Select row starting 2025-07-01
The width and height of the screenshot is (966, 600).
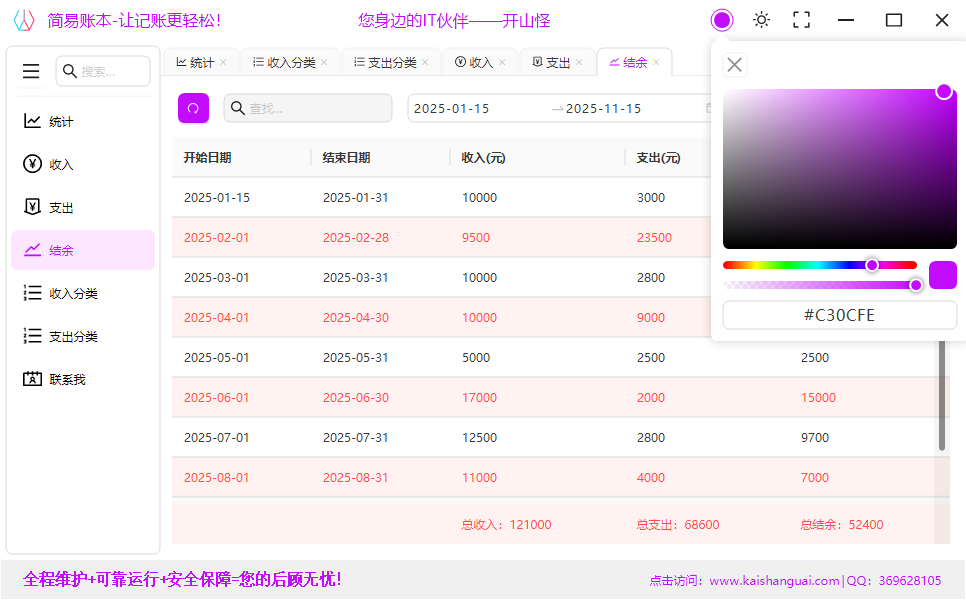point(553,437)
